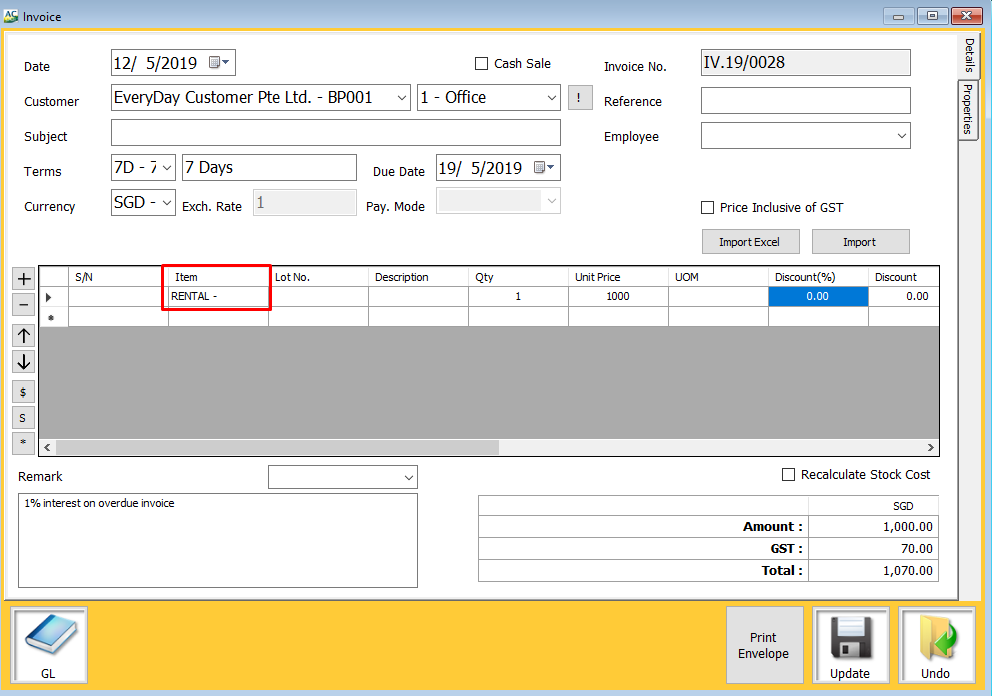Open the GL book icon button
The height and width of the screenshot is (696, 992).
point(49,645)
